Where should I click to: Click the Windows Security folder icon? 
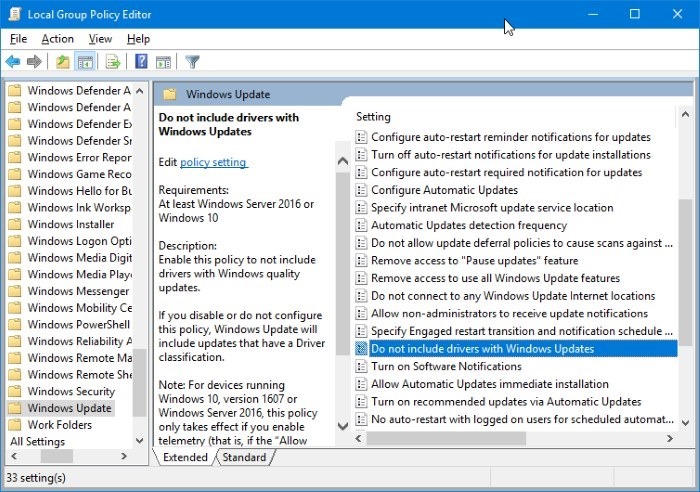click(x=15, y=391)
